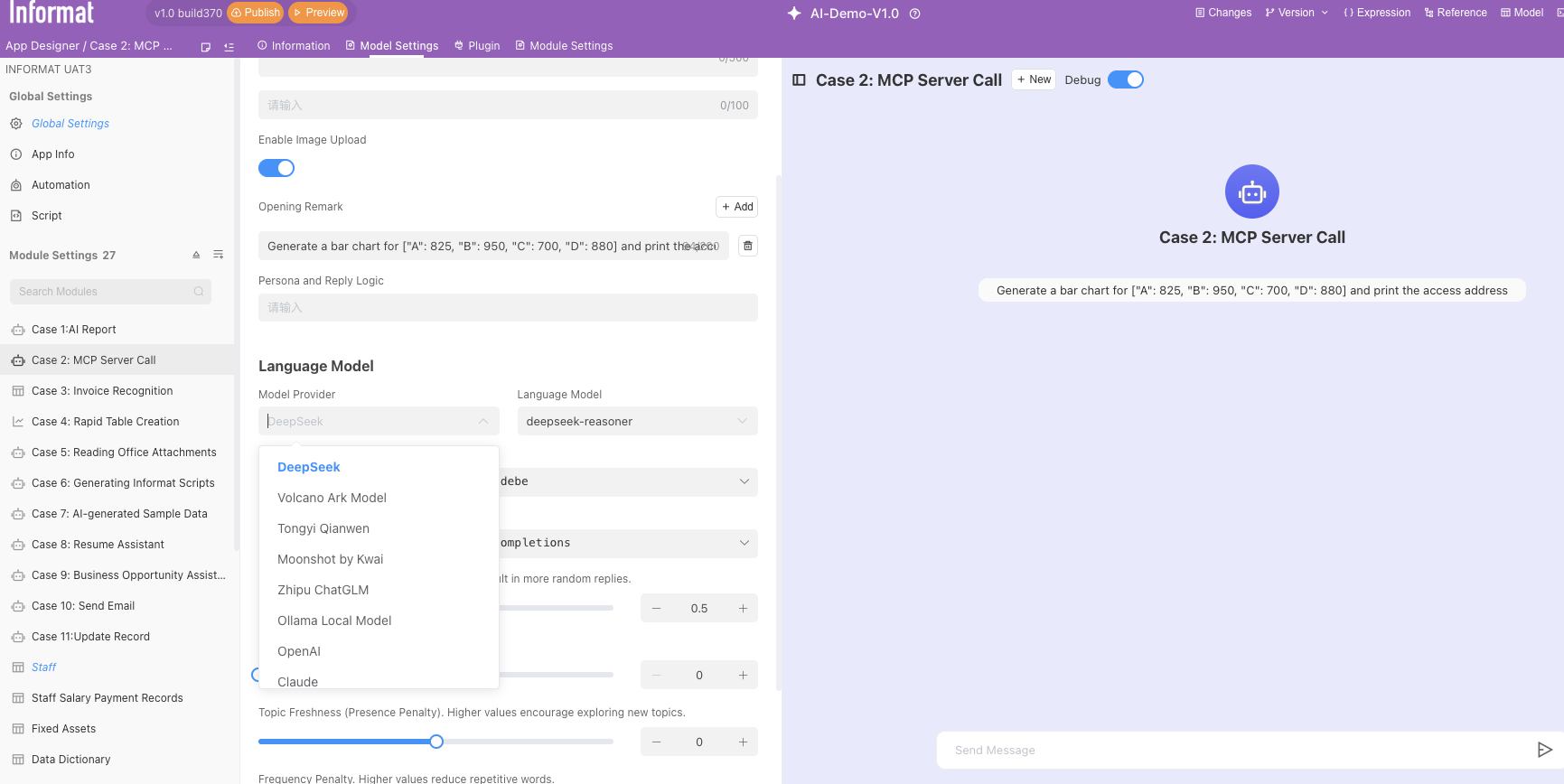Screen dimensions: 1564x784
Task: Click the note icon in App Designer header
Action: pos(206,47)
